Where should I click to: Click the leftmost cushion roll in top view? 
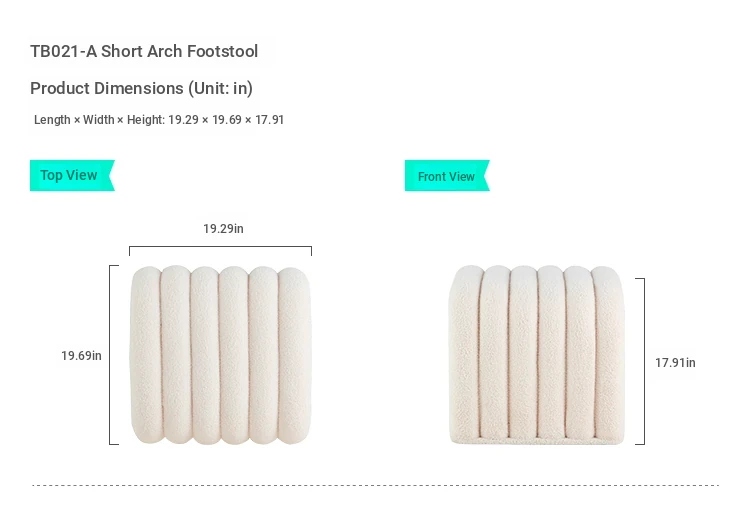tap(145, 355)
